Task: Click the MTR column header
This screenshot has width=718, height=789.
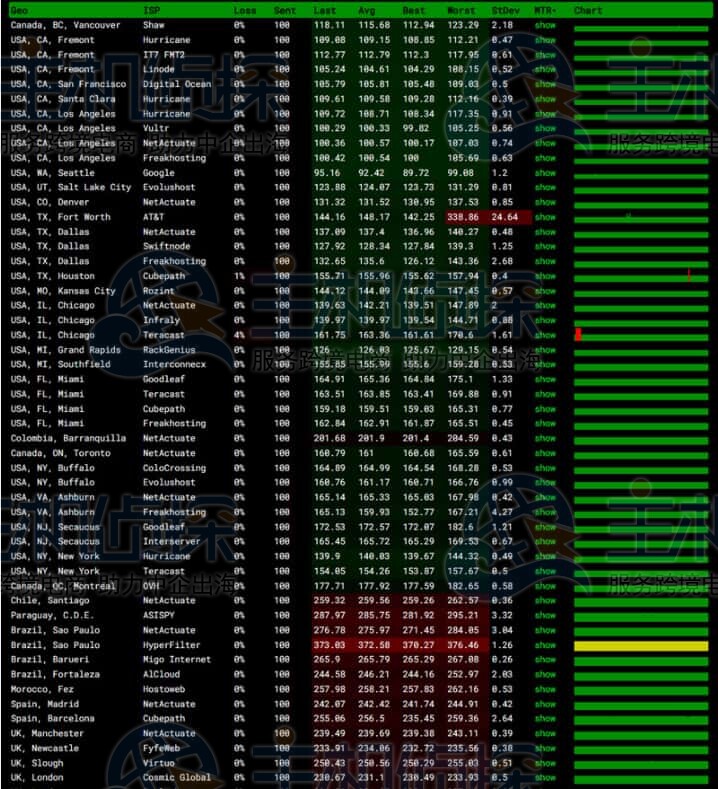Action: 545,10
